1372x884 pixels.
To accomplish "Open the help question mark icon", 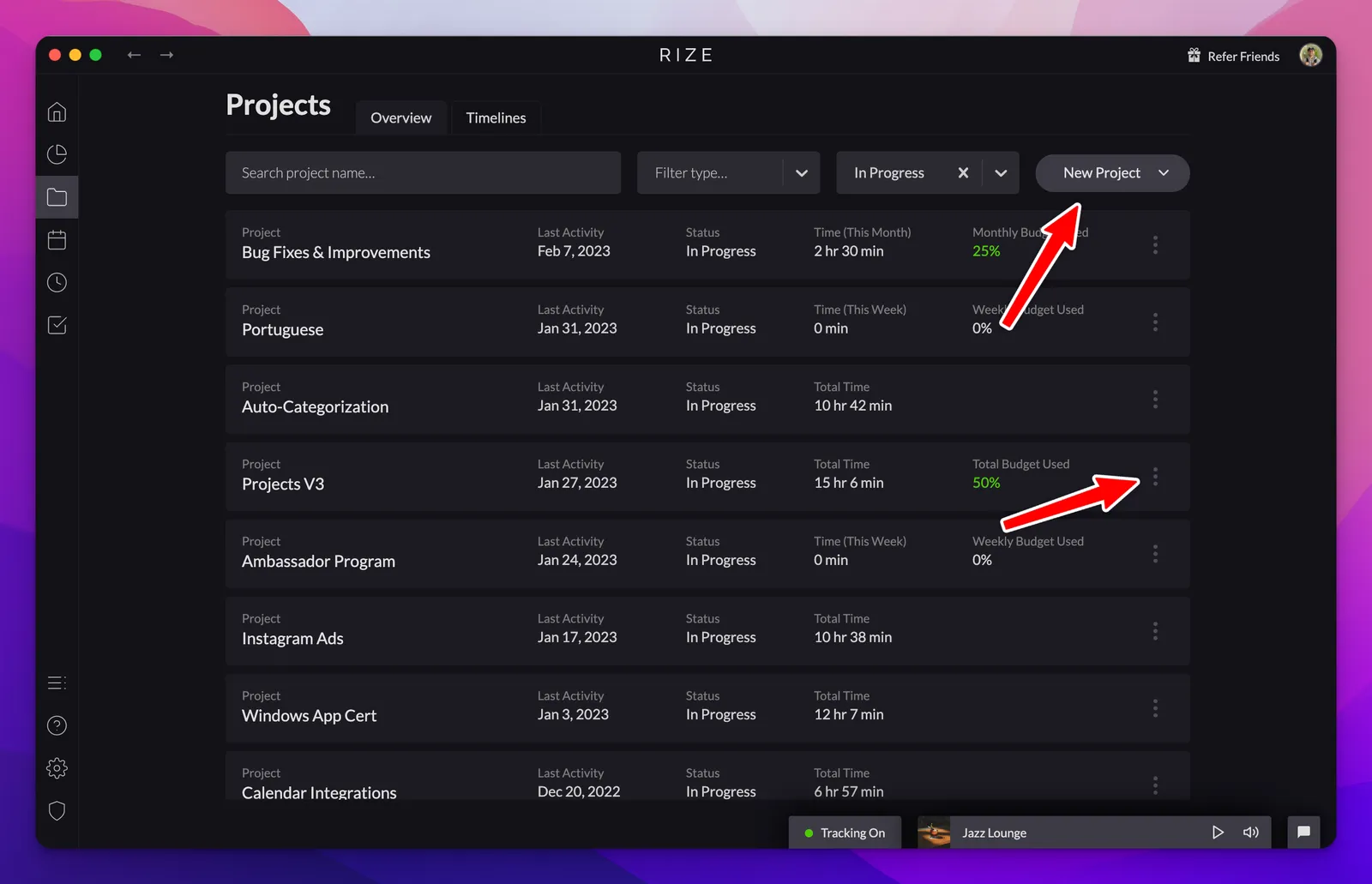I will click(57, 725).
